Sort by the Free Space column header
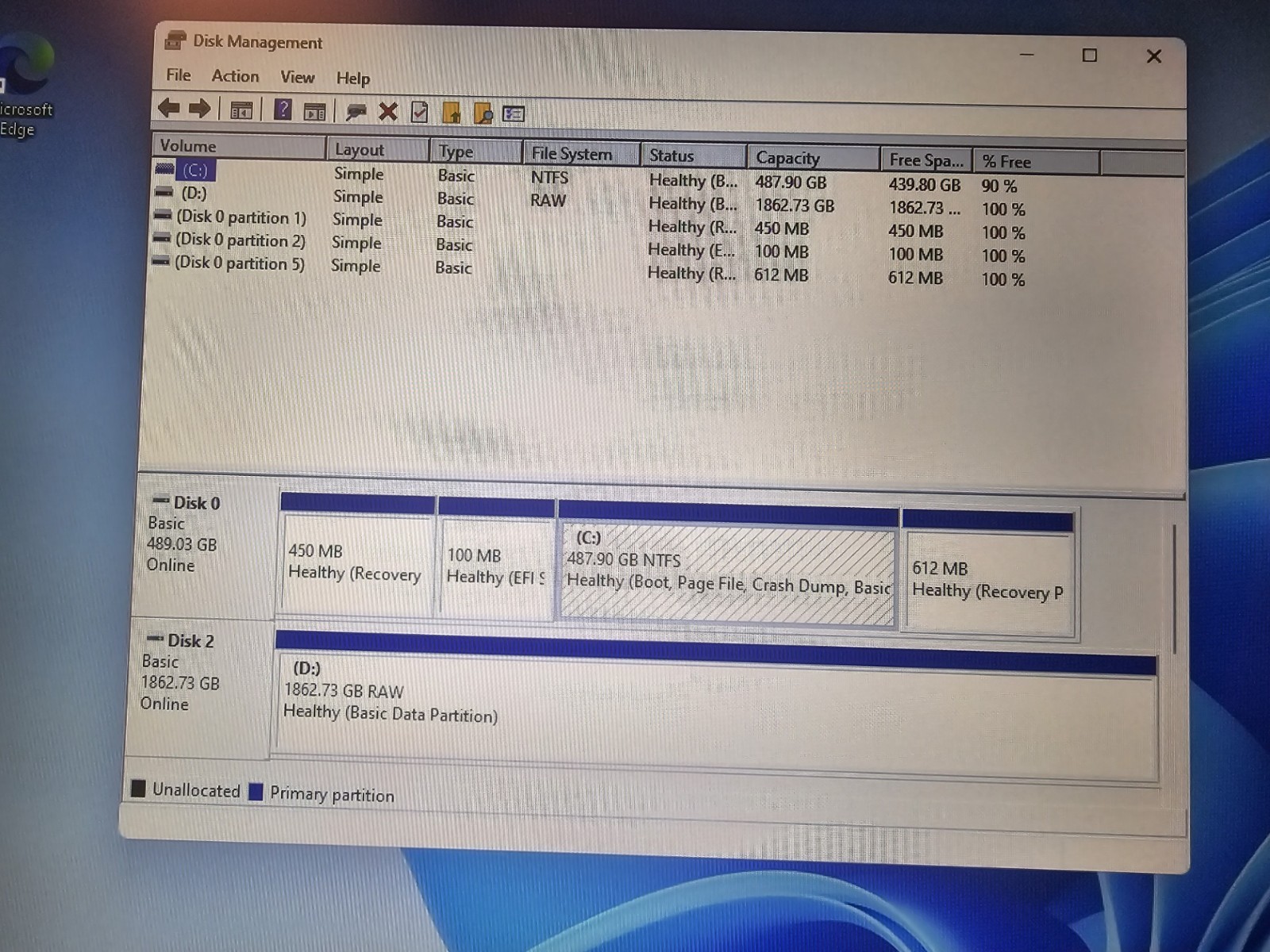 coord(926,160)
